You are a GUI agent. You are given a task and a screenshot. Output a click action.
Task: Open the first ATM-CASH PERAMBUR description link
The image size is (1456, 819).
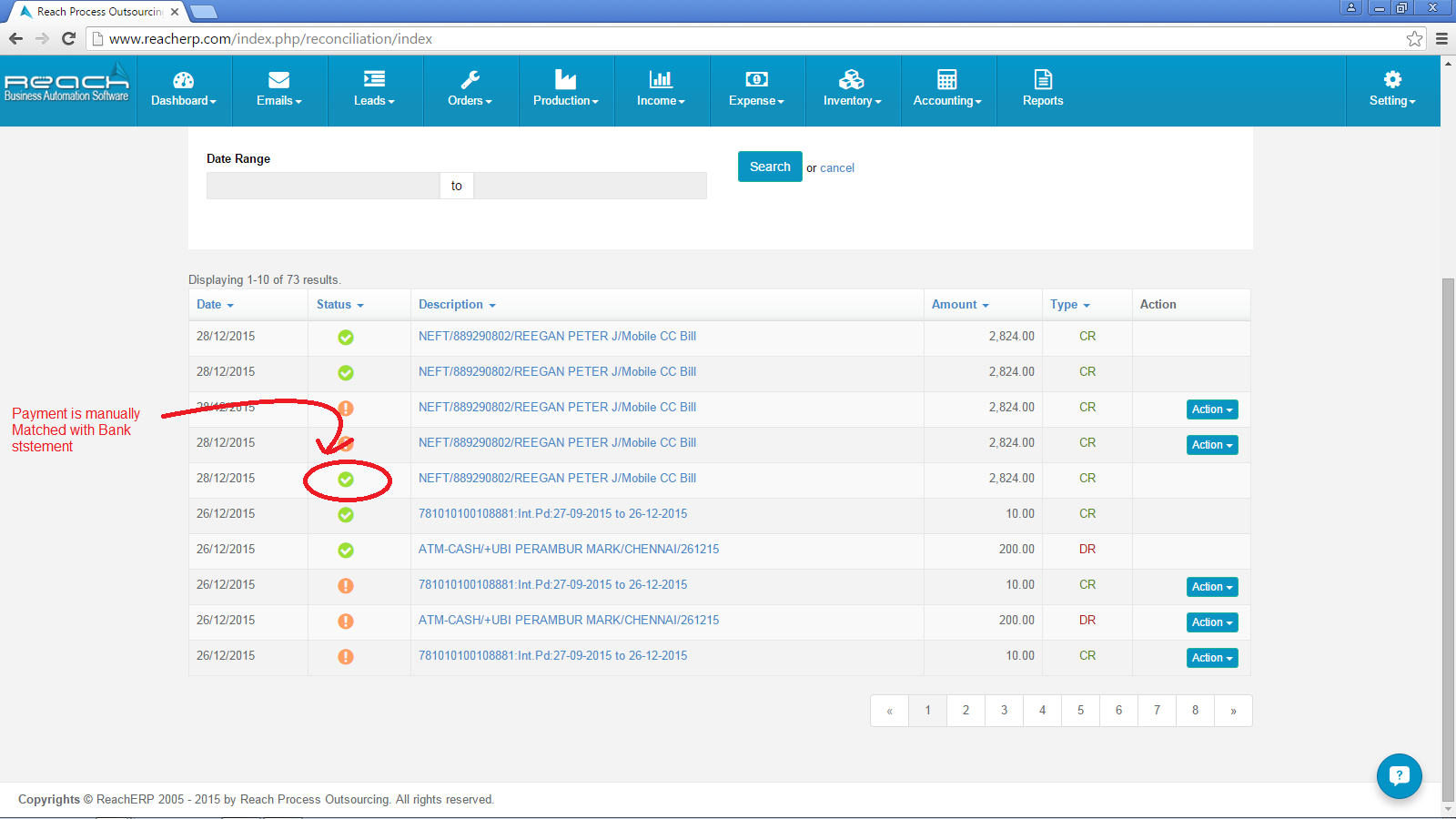(x=569, y=550)
